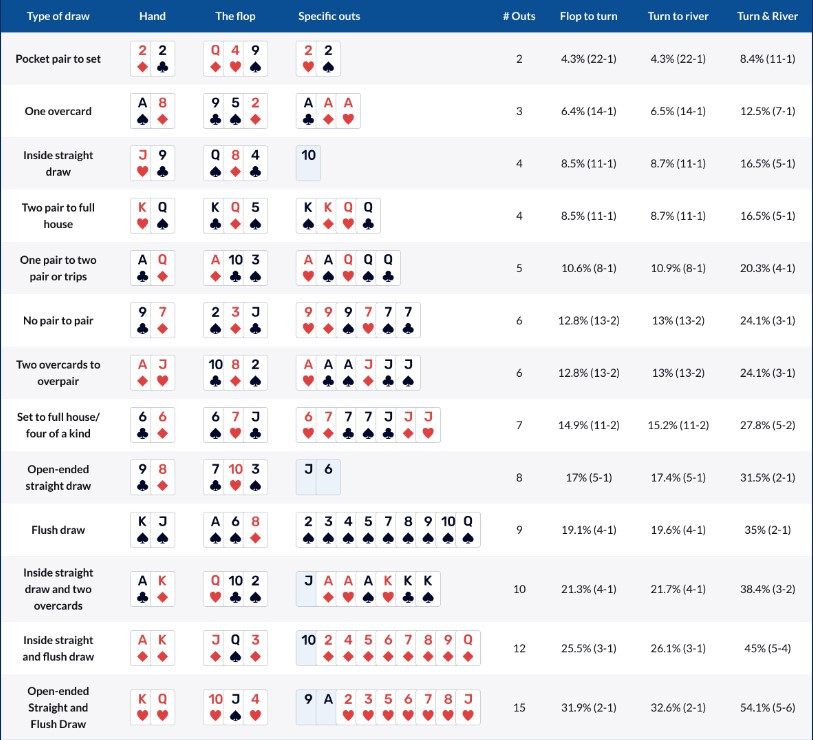Click the Queen card in the Pocket pair flop
This screenshot has height=740, width=813.
(215, 59)
